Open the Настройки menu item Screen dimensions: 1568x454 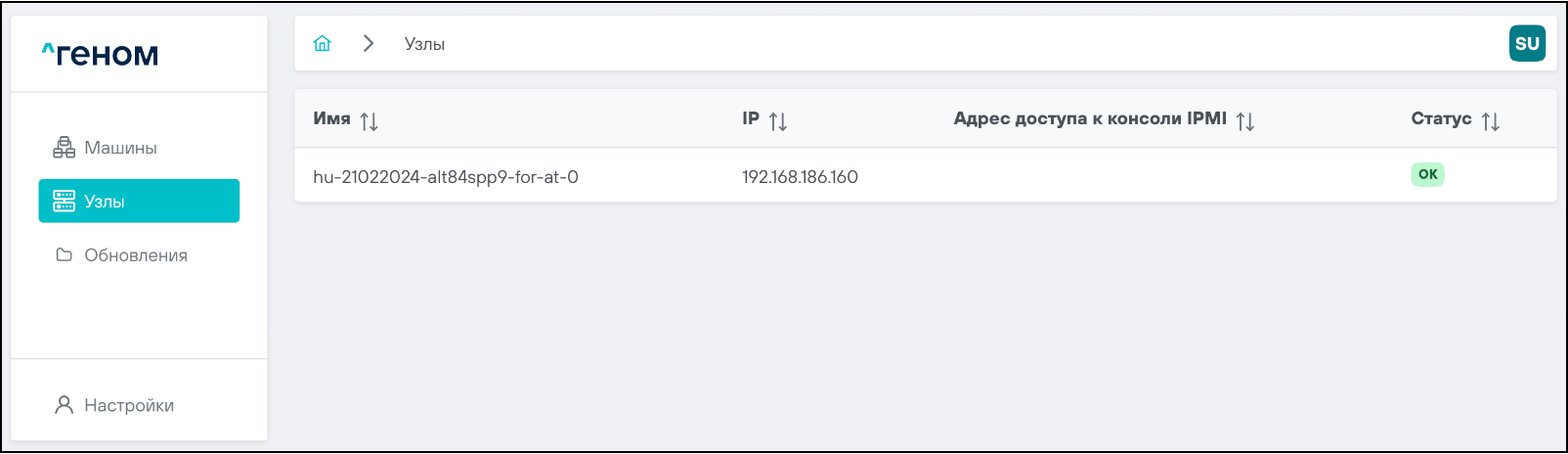tap(129, 405)
